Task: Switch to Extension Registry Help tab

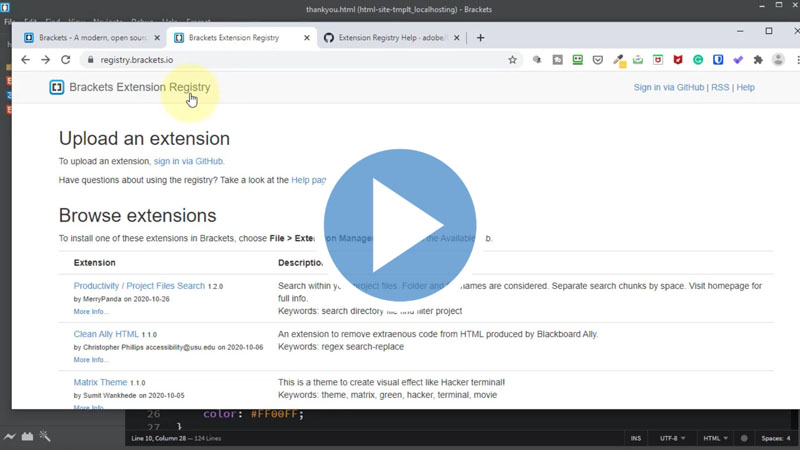Action: pos(388,38)
